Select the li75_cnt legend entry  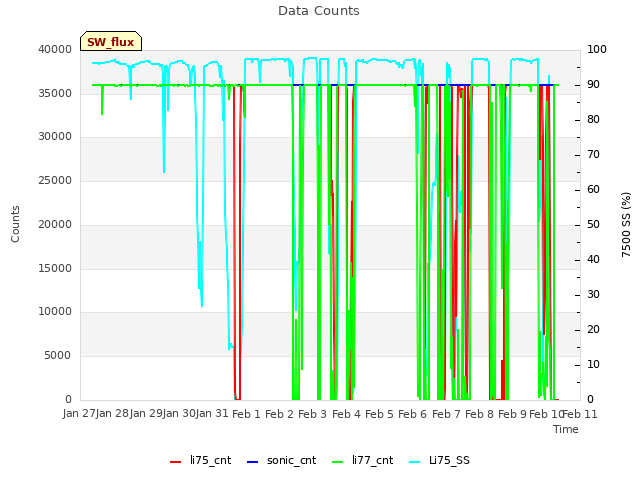(x=200, y=460)
